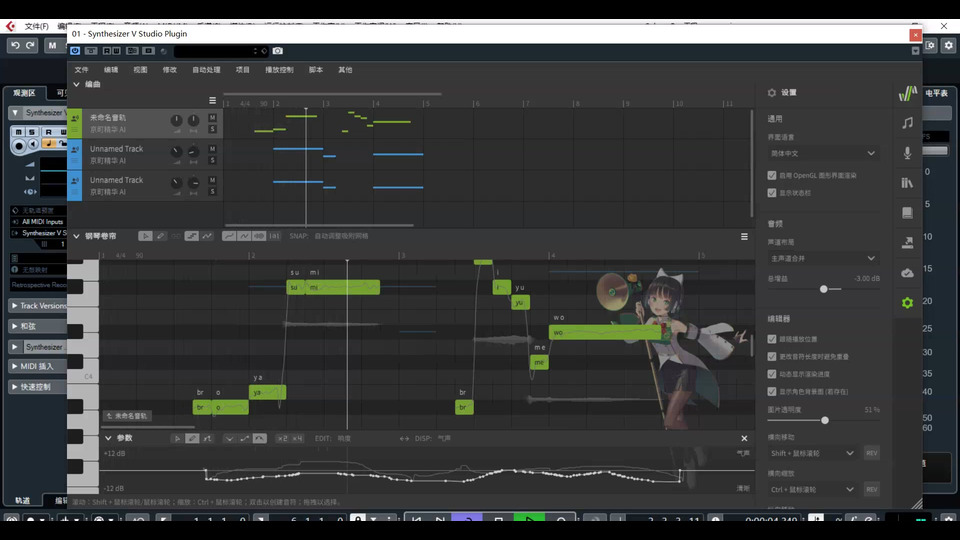Open the cloud download License panel
960x540 pixels.
(x=907, y=272)
